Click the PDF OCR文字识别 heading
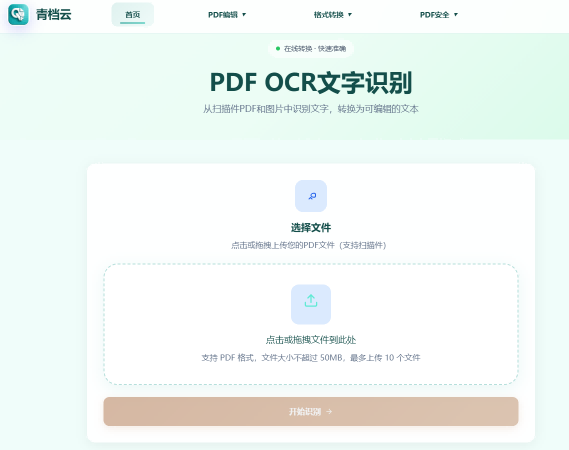Viewport: 569px width, 450px height. (x=311, y=82)
